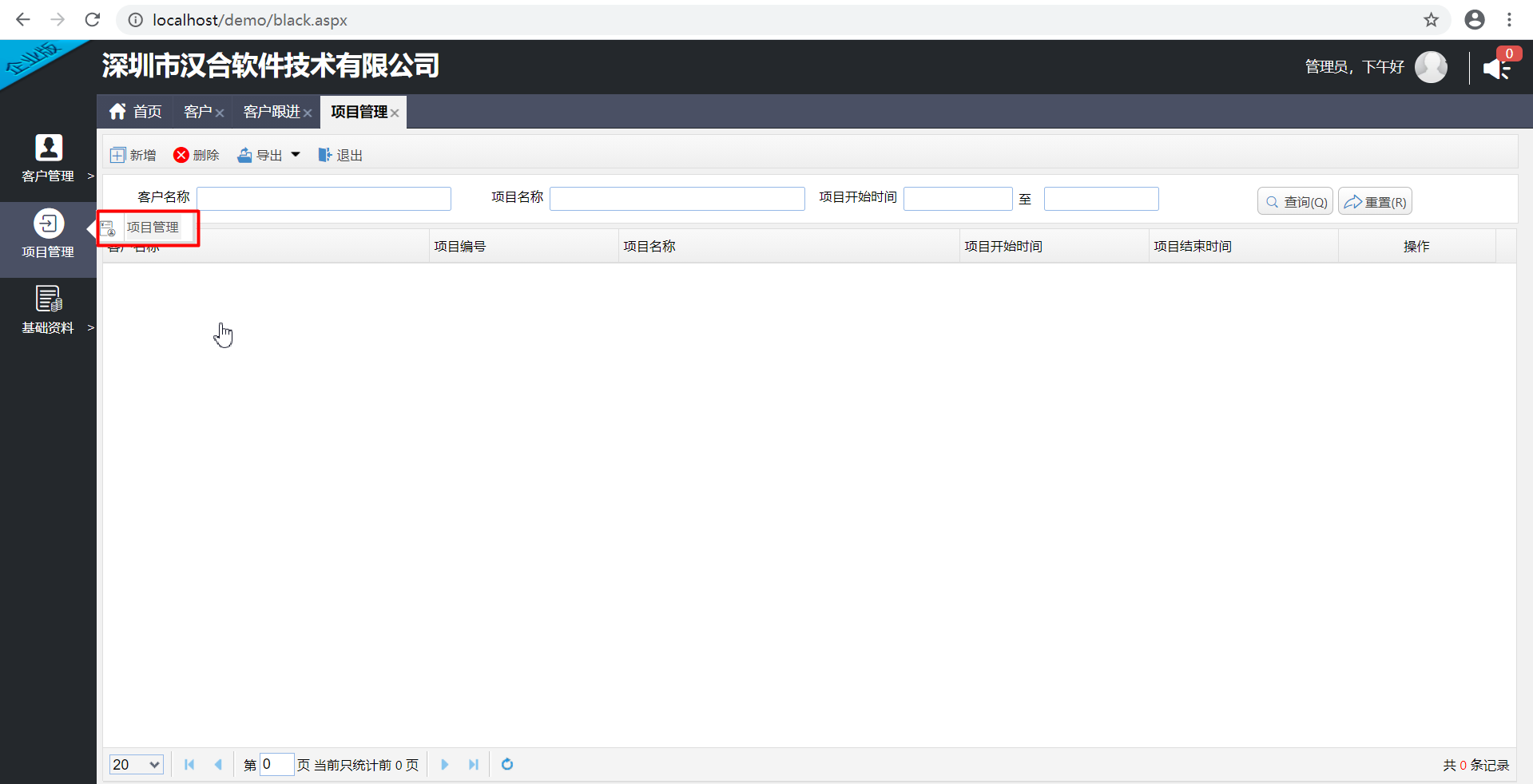The image size is (1533, 784).
Task: Switch to the 客户跟进 tab
Action: click(x=272, y=112)
